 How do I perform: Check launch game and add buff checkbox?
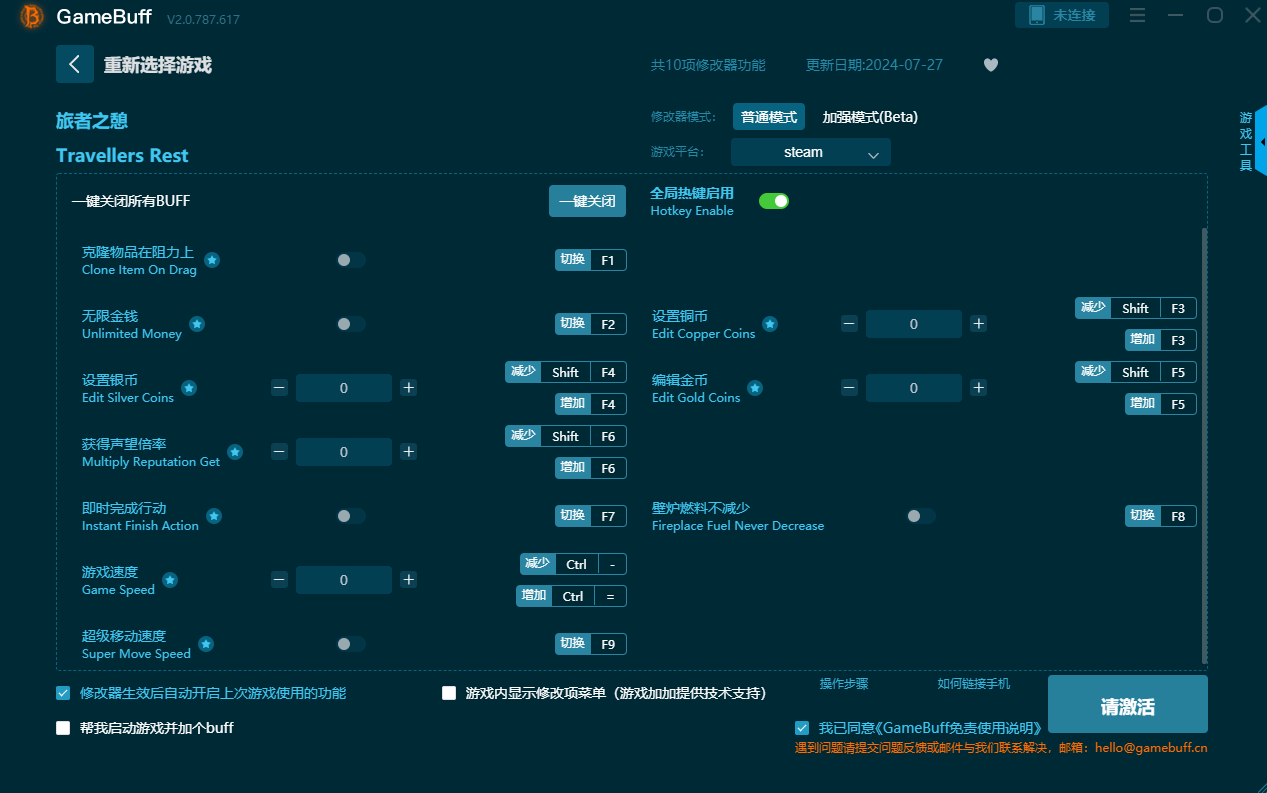63,728
